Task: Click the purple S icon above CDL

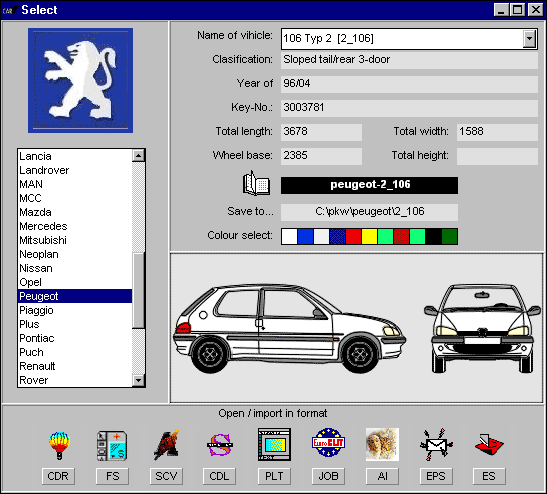Action: (220, 445)
